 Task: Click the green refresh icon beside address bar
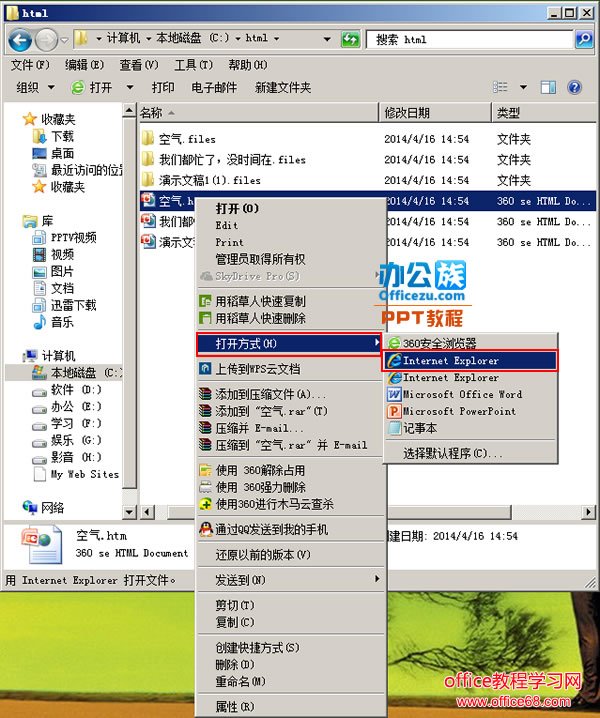tap(350, 39)
